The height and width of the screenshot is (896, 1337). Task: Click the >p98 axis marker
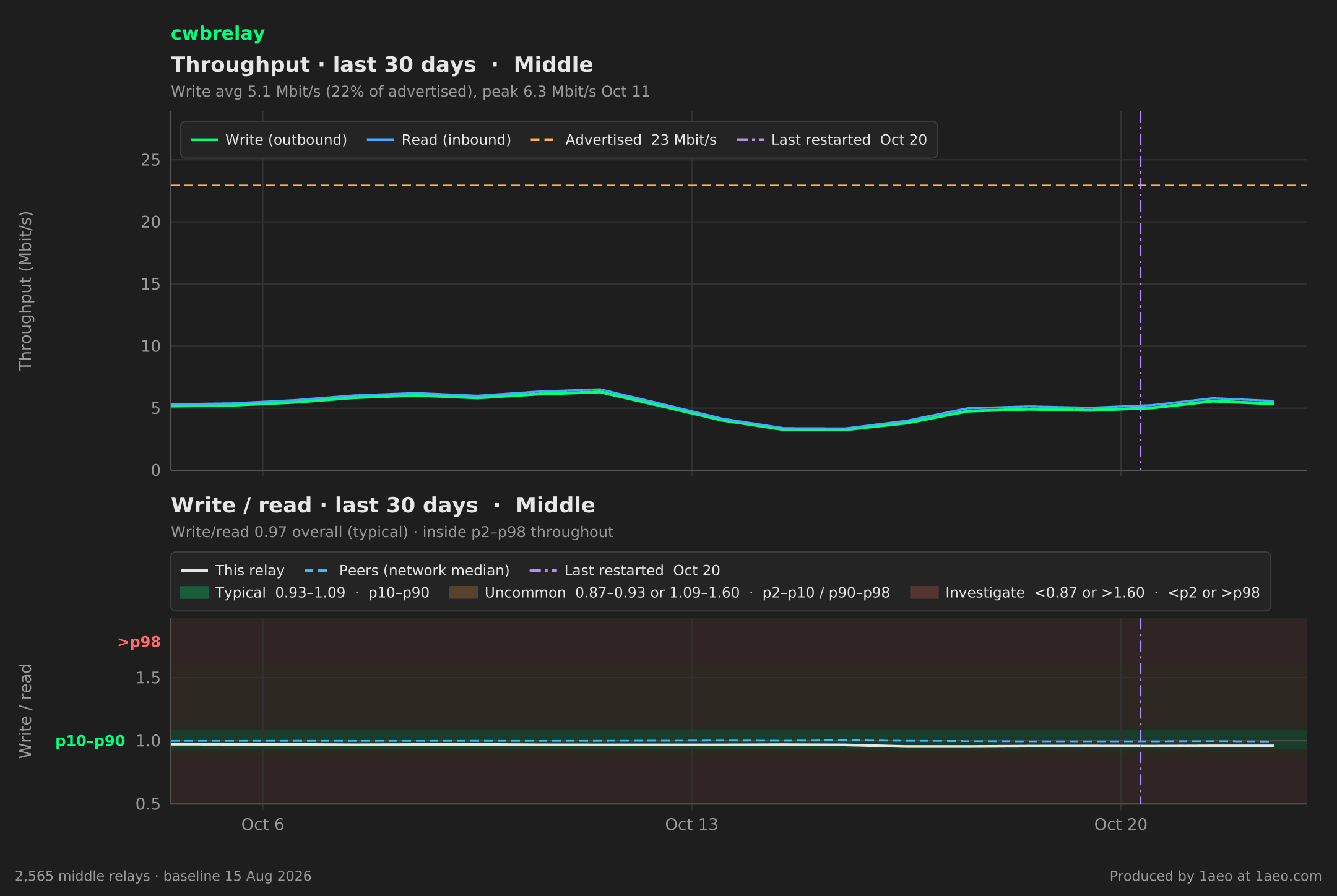pyautogui.click(x=139, y=642)
